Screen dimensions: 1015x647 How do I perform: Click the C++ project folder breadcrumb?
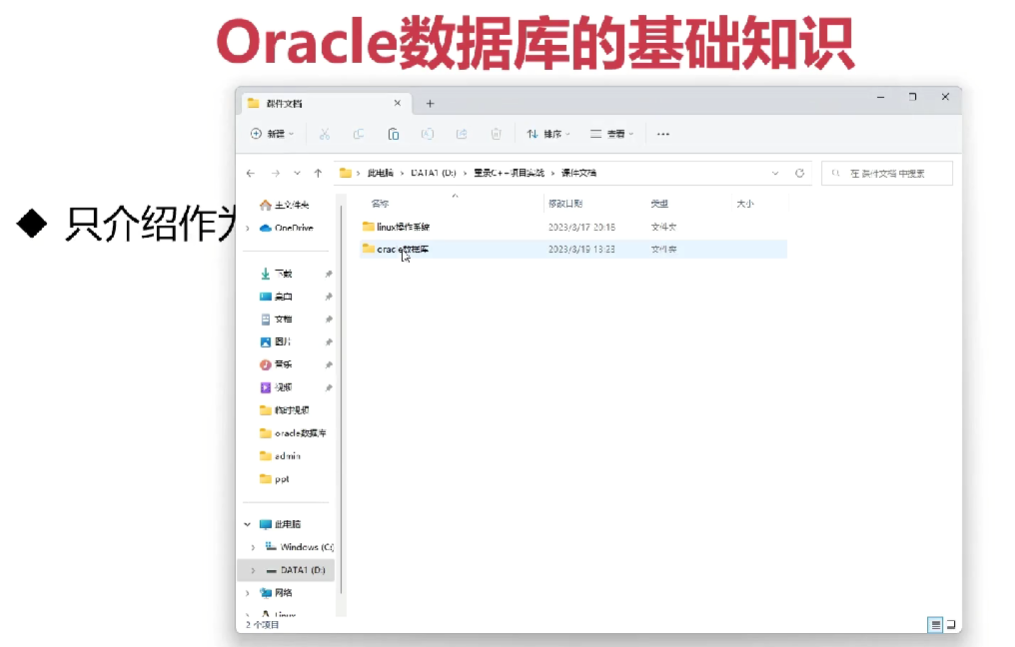[509, 173]
